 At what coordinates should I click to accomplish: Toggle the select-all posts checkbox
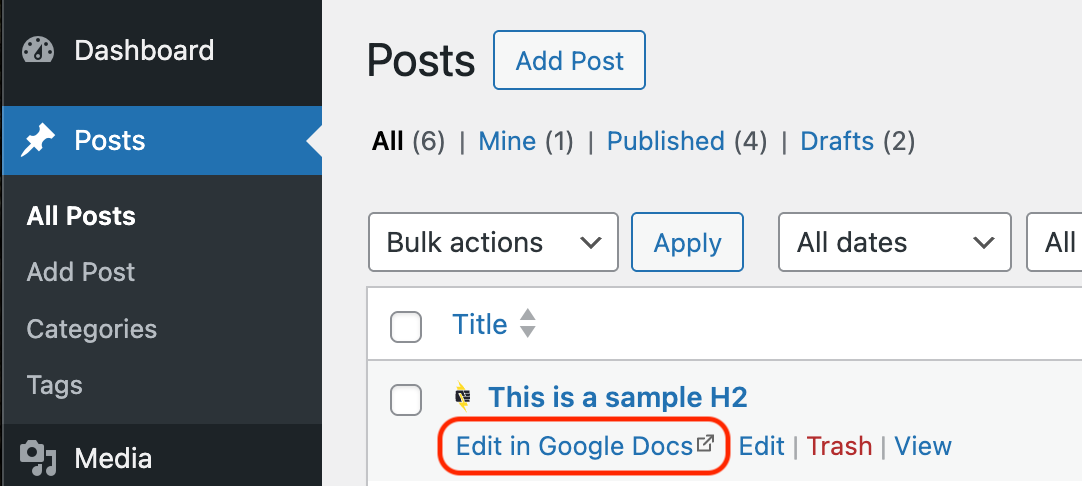pos(405,326)
